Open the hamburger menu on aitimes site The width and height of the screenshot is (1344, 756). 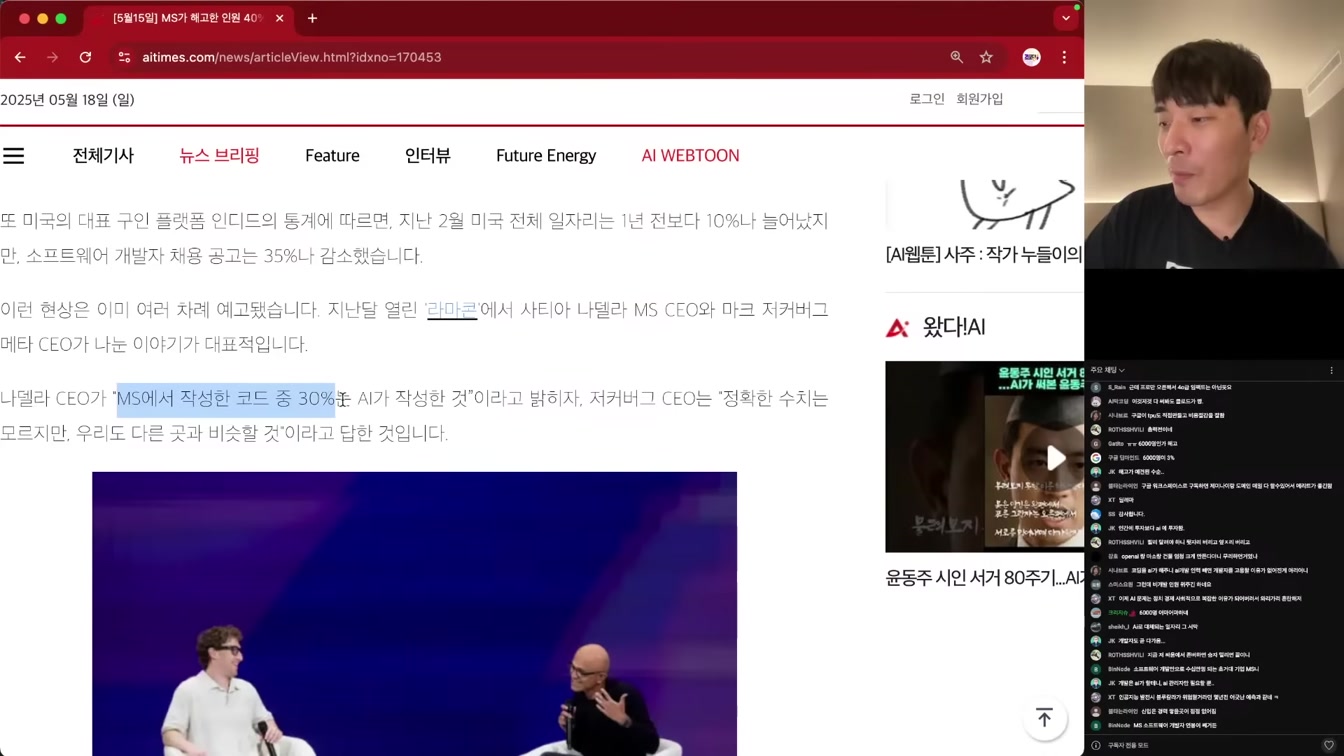(14, 155)
